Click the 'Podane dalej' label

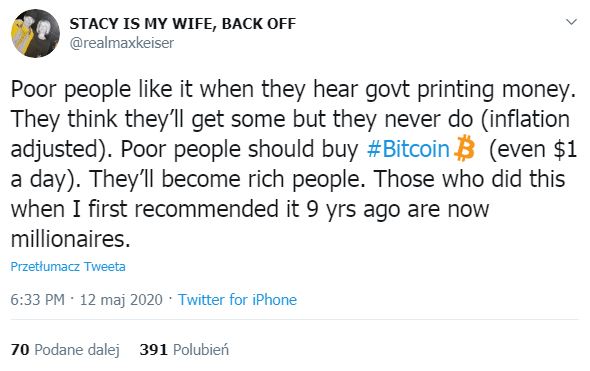tap(77, 350)
